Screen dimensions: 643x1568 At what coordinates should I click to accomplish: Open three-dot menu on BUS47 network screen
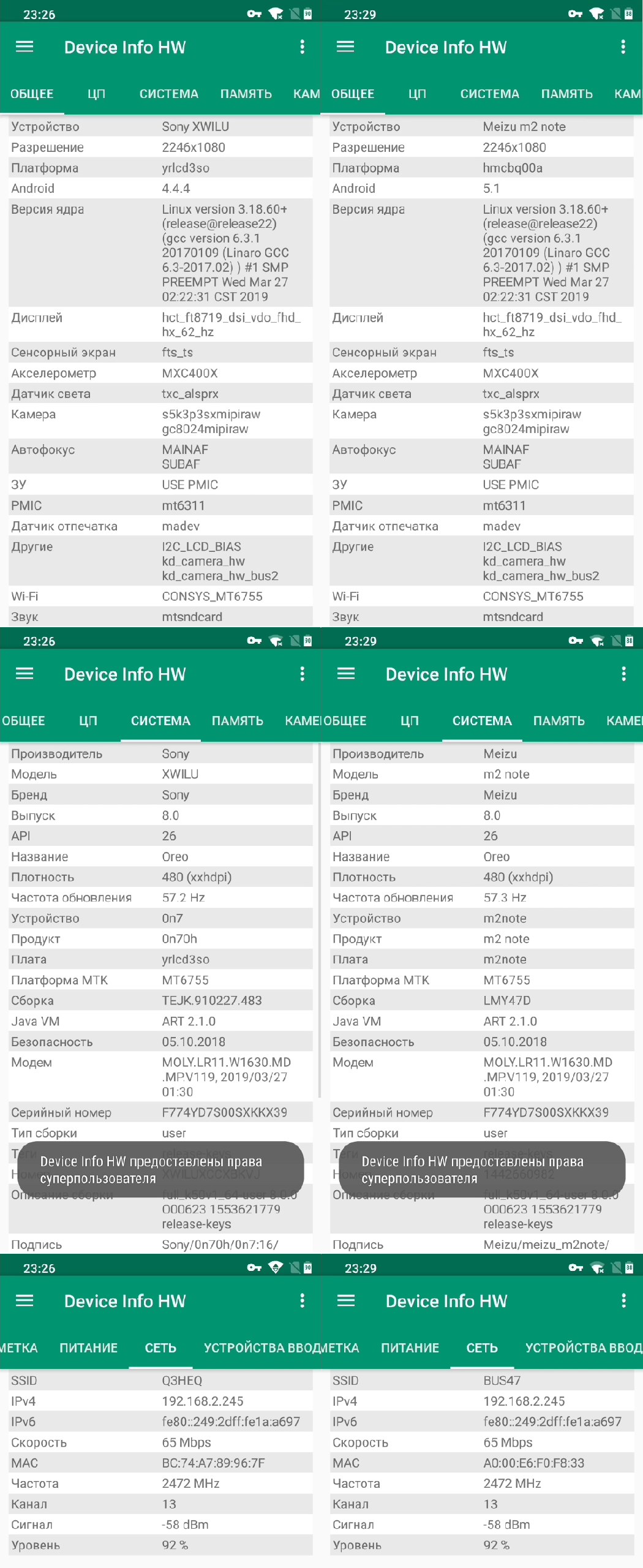coord(623,1300)
